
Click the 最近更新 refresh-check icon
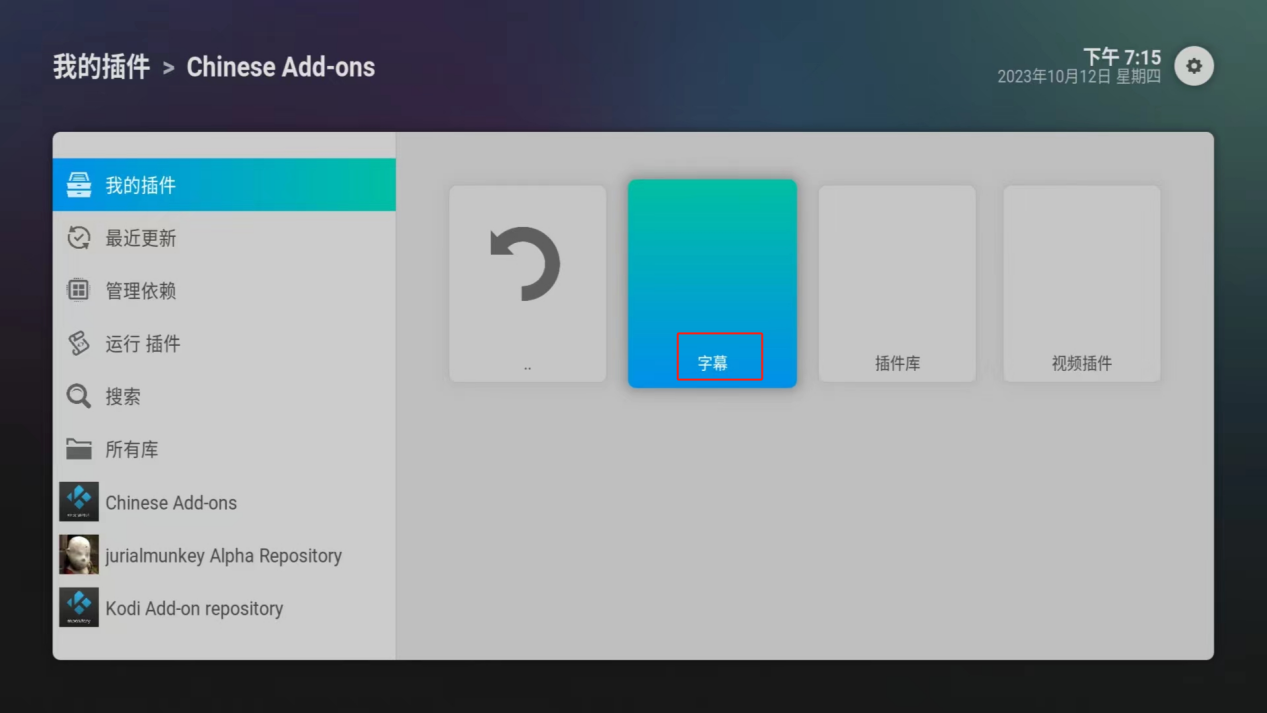point(79,238)
